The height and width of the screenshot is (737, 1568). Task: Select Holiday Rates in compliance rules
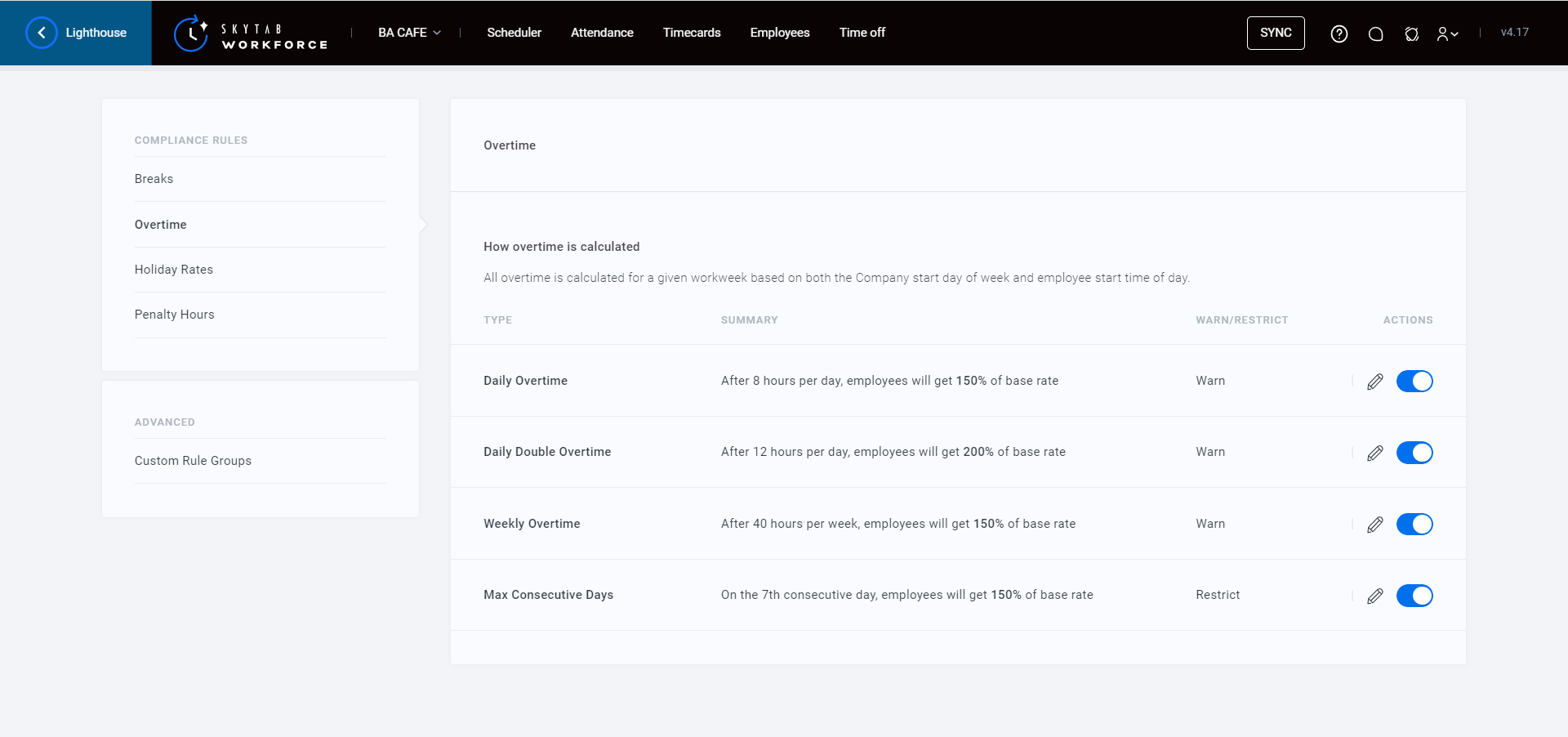[174, 270]
